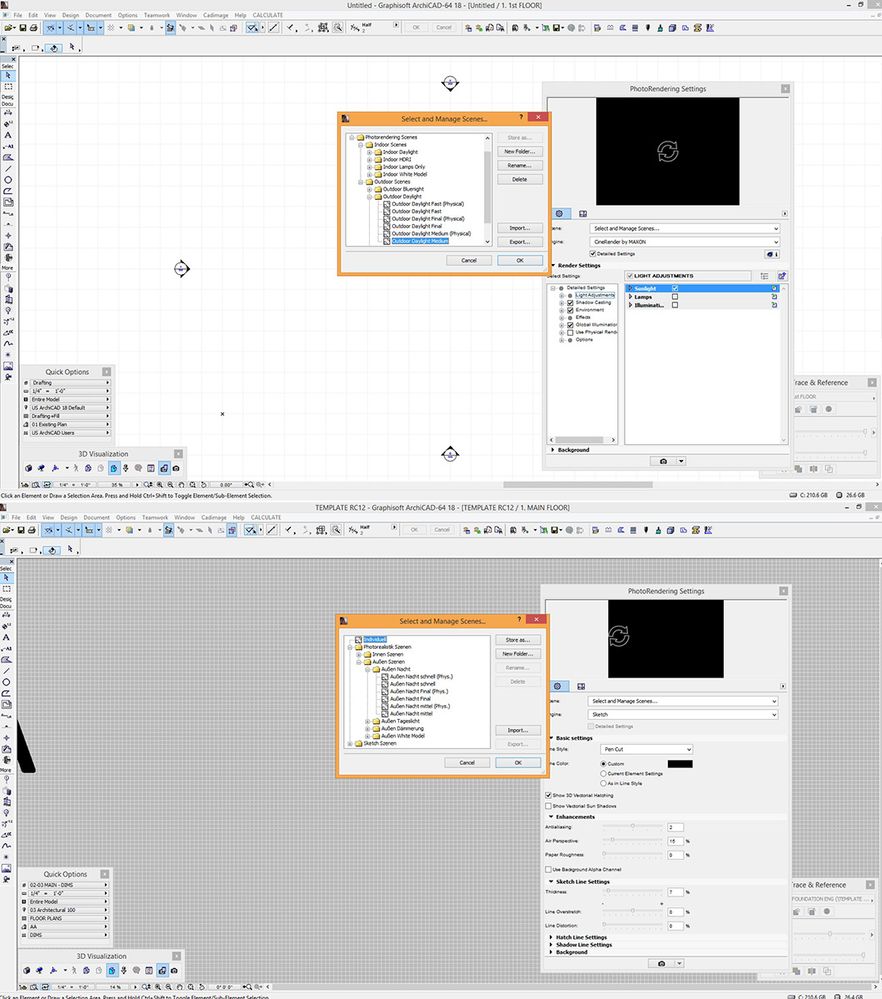
Task: Select Circle tool in Untitled window toolbox
Action: tap(8, 180)
